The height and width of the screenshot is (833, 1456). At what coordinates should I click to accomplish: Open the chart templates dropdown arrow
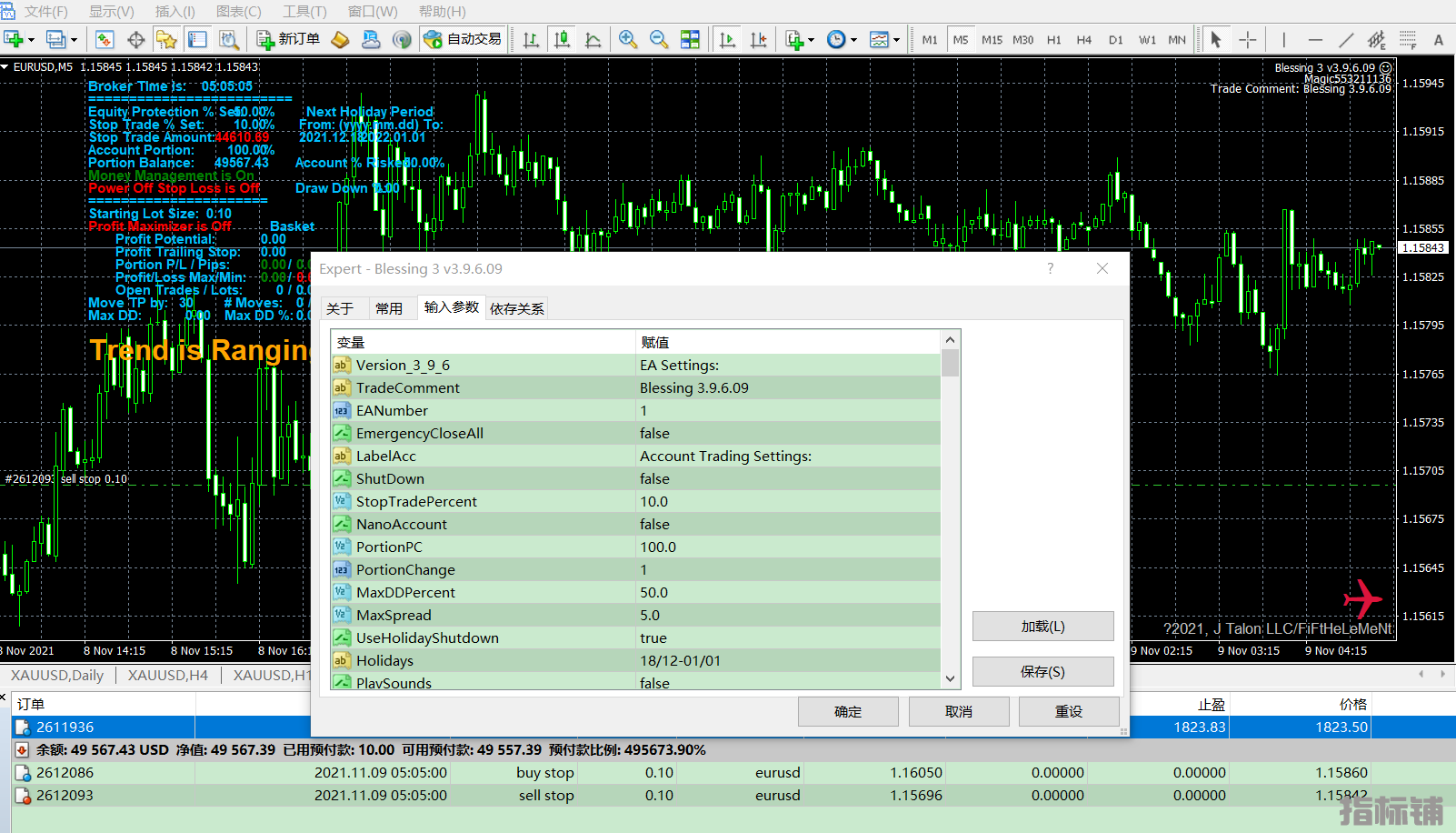896,40
